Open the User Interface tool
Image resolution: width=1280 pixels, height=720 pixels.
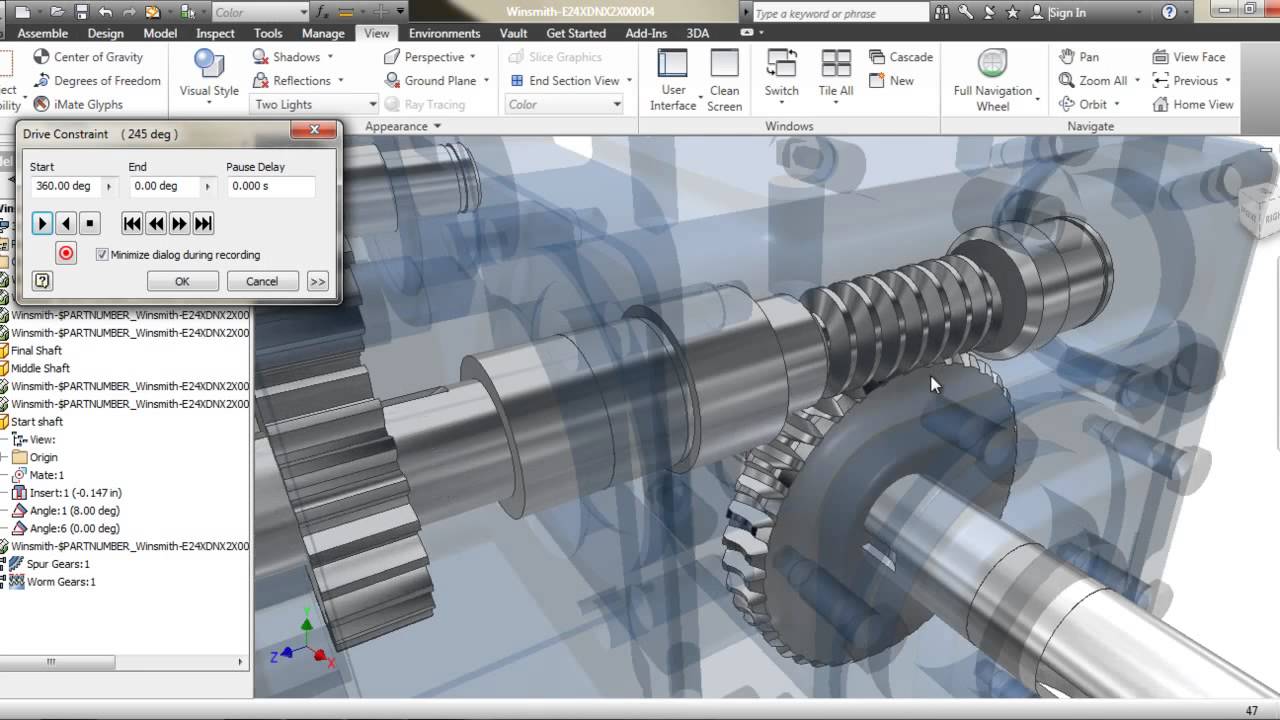pyautogui.click(x=673, y=80)
